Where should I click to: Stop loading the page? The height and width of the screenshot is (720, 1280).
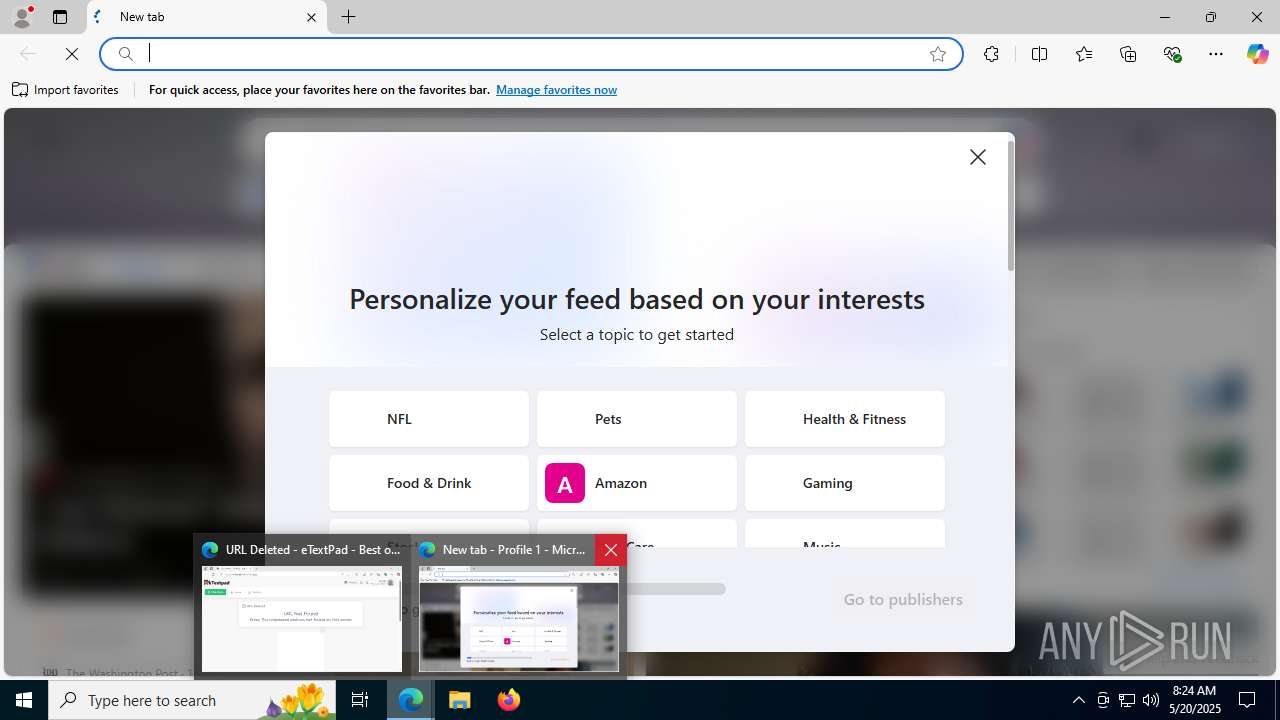point(72,54)
